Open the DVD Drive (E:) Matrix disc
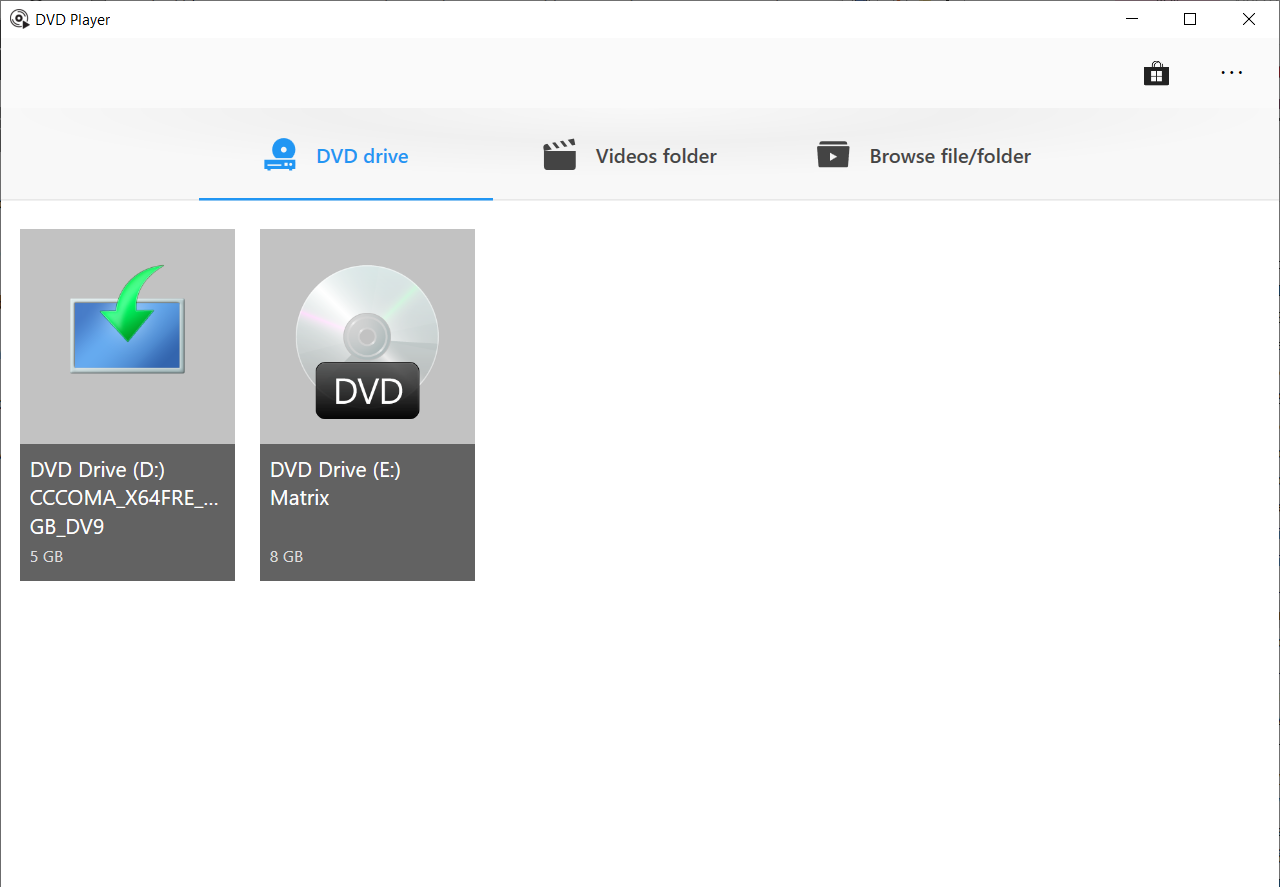This screenshot has height=887, width=1280. (367, 404)
